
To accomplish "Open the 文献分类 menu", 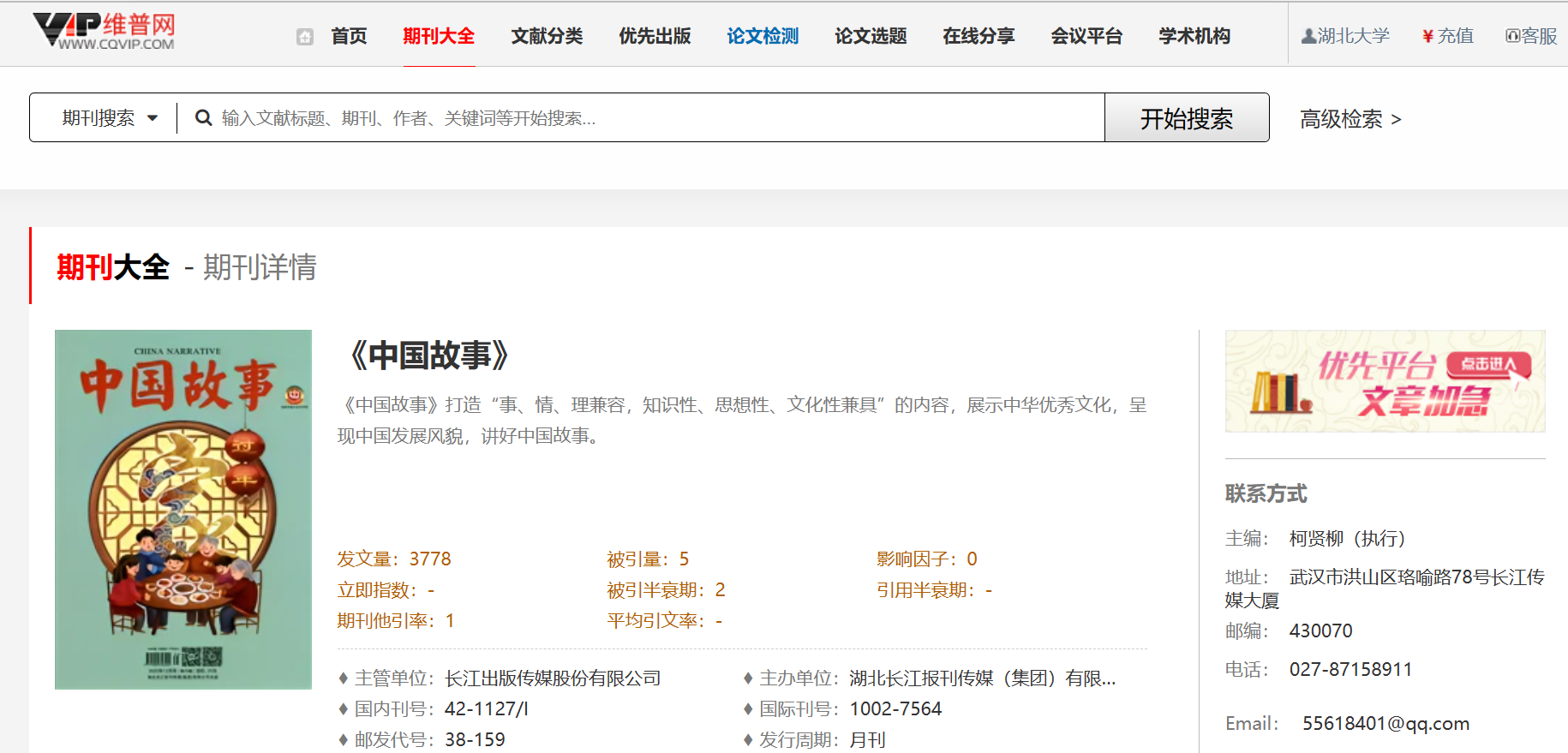I will point(547,36).
